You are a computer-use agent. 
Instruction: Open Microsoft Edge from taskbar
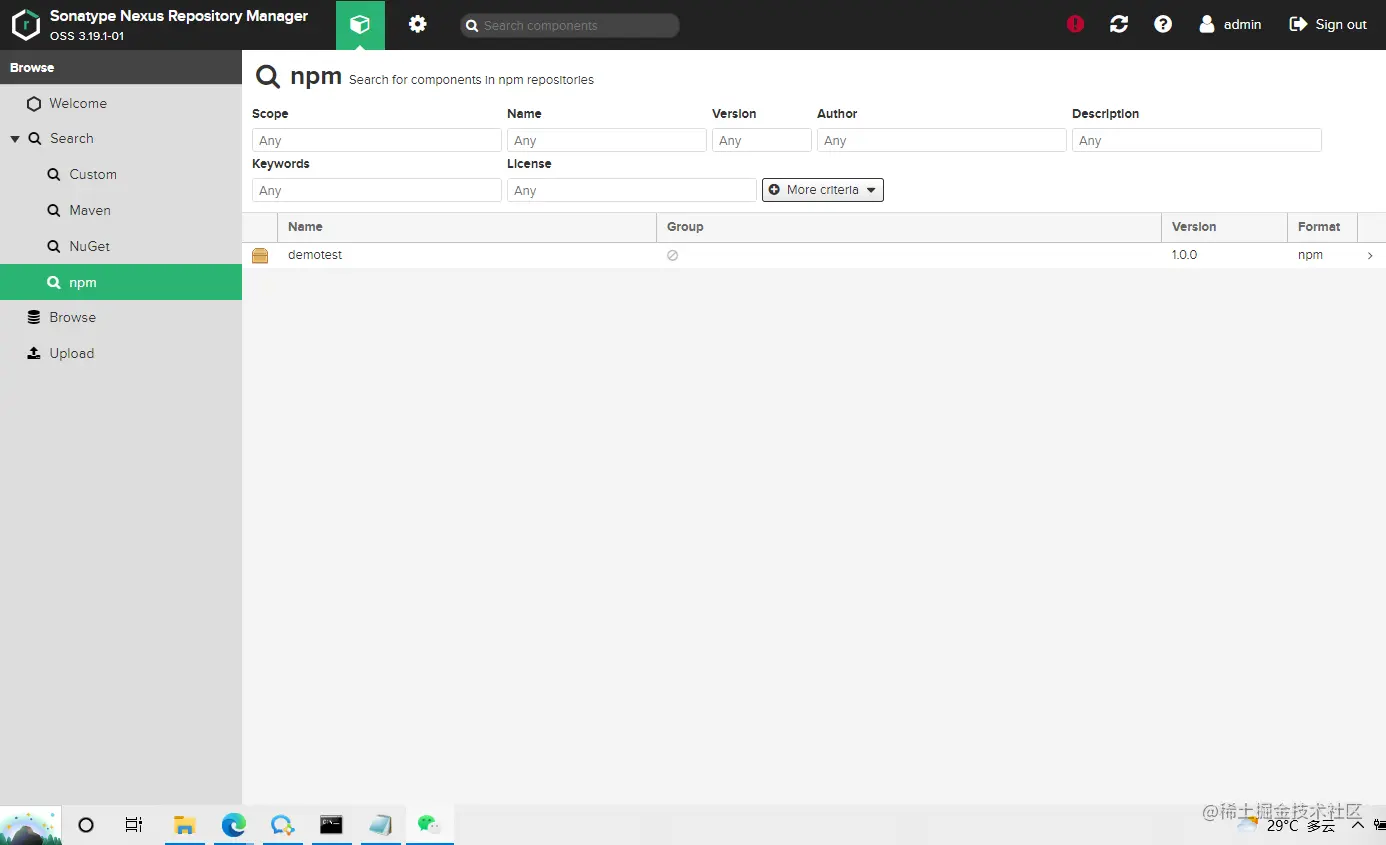point(233,825)
